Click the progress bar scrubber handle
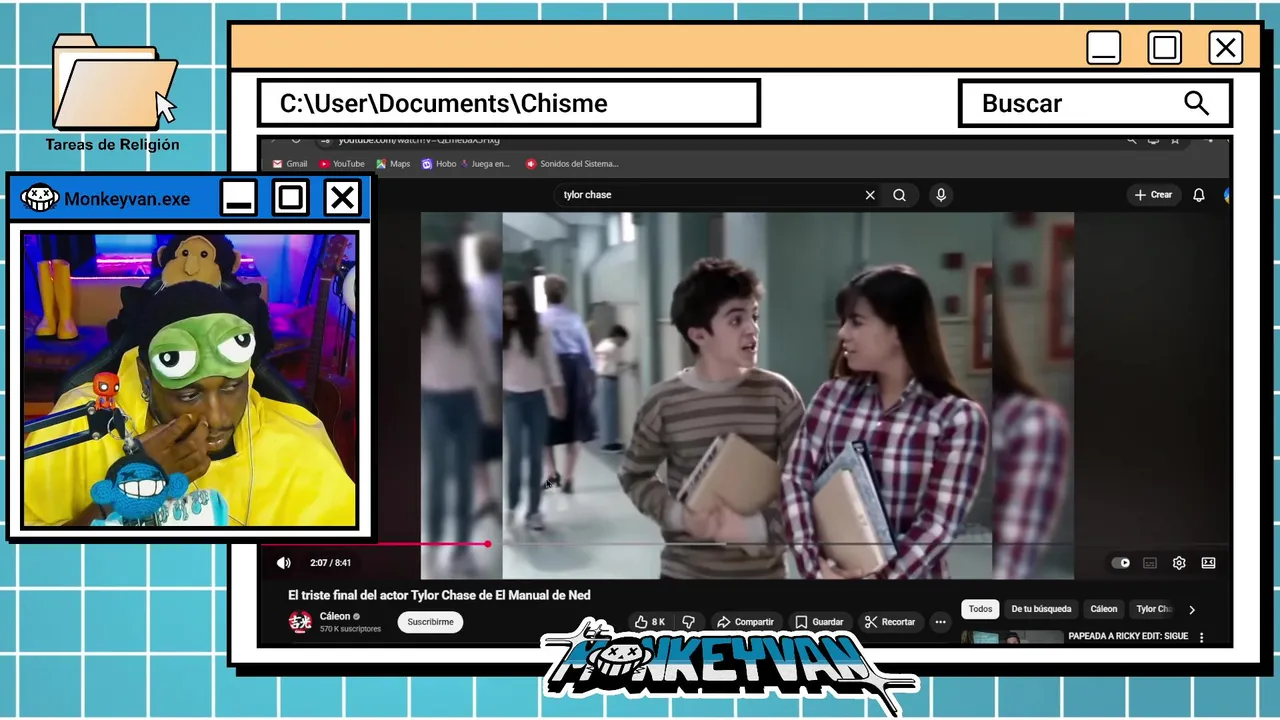1280x720 pixels. tap(487, 544)
